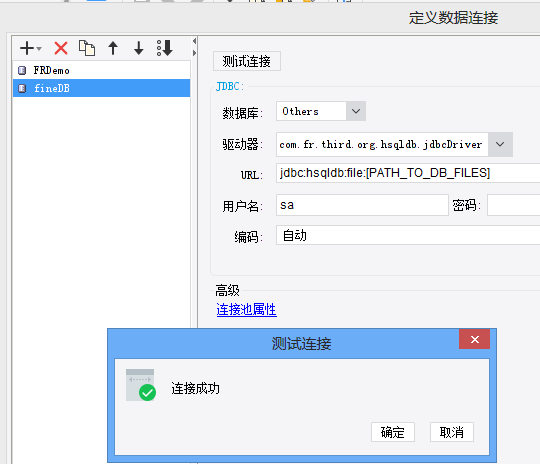Image resolution: width=540 pixels, height=464 pixels.
Task: Close the 测试连接 dialog with X
Action: pyautogui.click(x=475, y=339)
